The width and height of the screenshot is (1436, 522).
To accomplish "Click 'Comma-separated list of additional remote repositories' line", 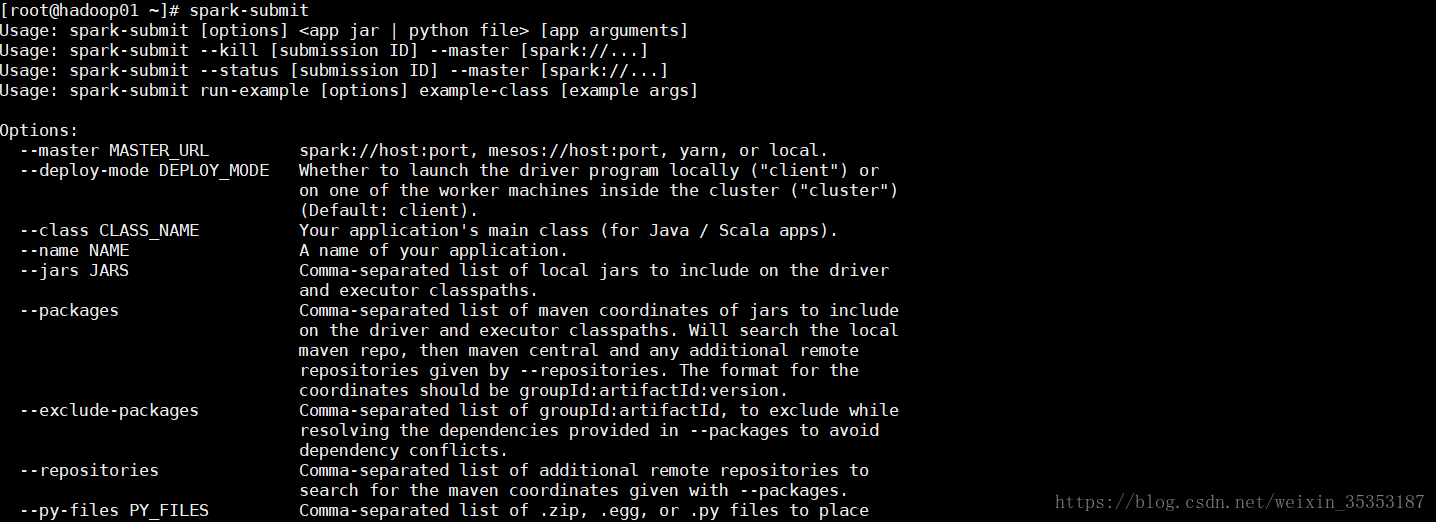I will pyautogui.click(x=584, y=470).
